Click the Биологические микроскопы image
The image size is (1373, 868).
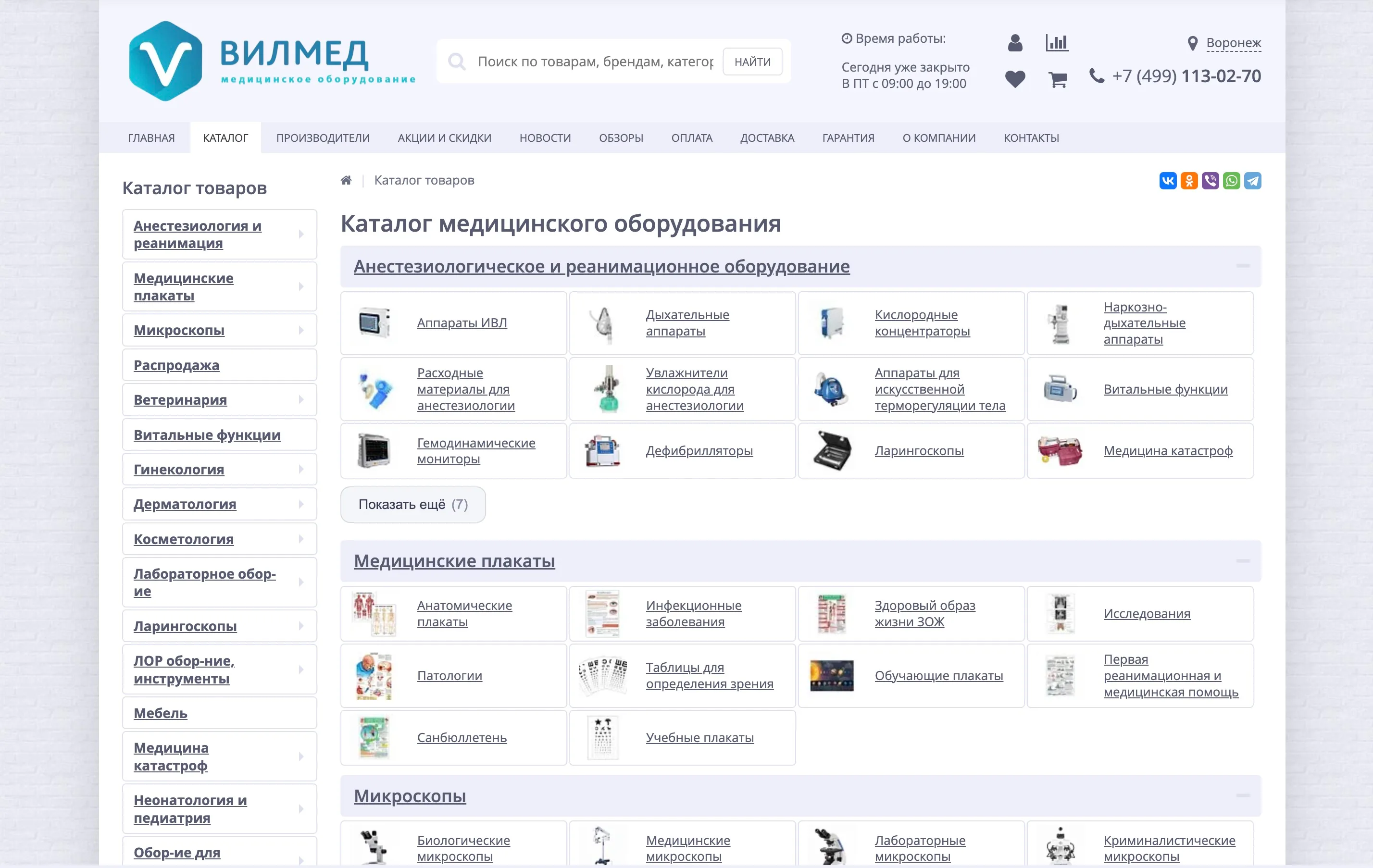(374, 846)
